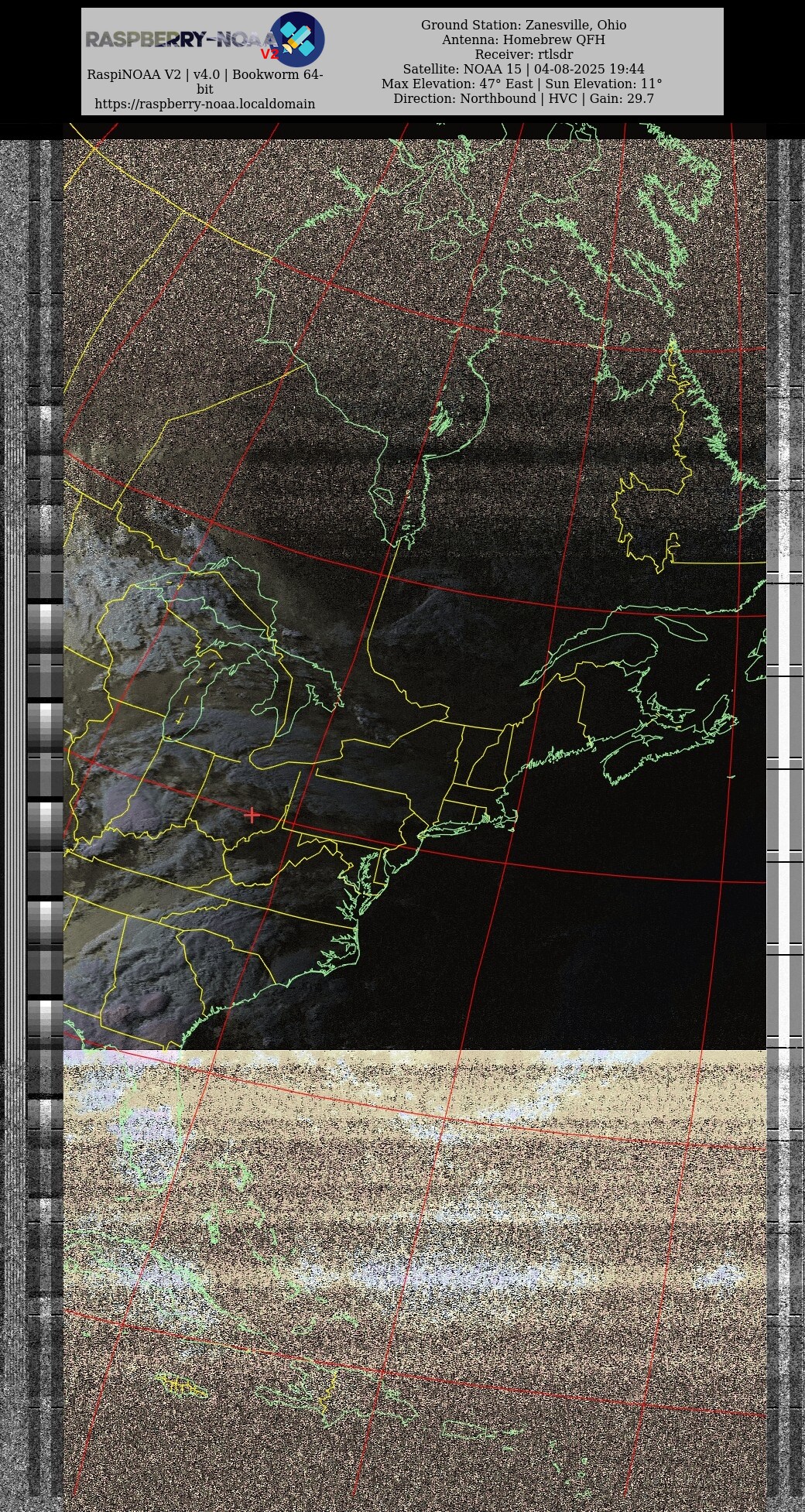The height and width of the screenshot is (1512, 805).
Task: Click the red V2 badge on logo
Action: 269,54
